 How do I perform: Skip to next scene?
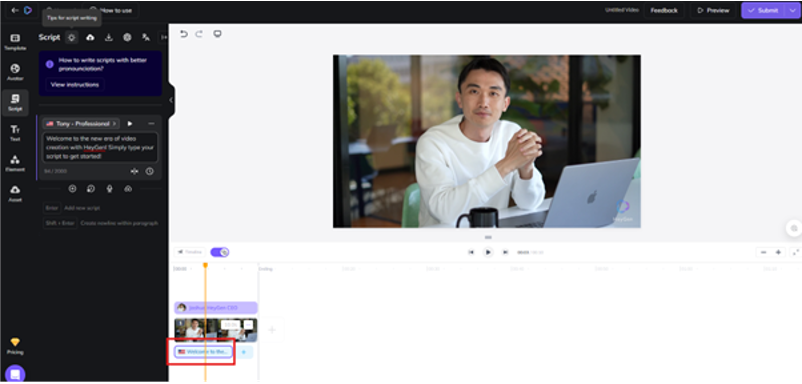[505, 252]
